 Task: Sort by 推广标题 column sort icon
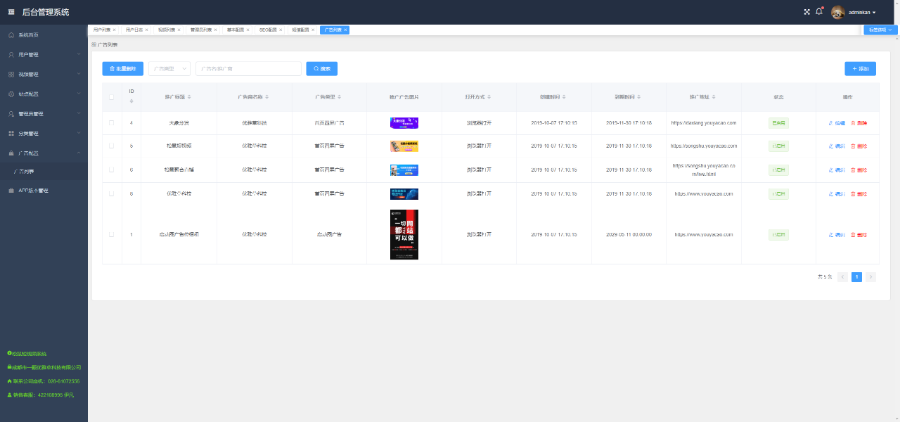pyautogui.click(x=189, y=97)
